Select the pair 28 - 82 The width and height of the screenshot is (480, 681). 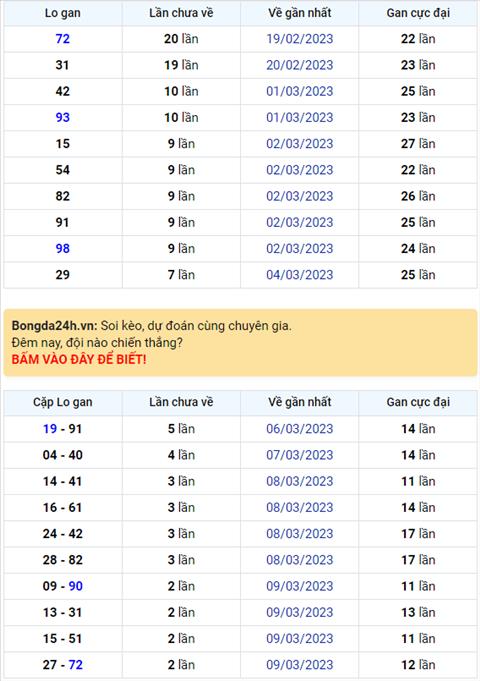[x=63, y=560]
